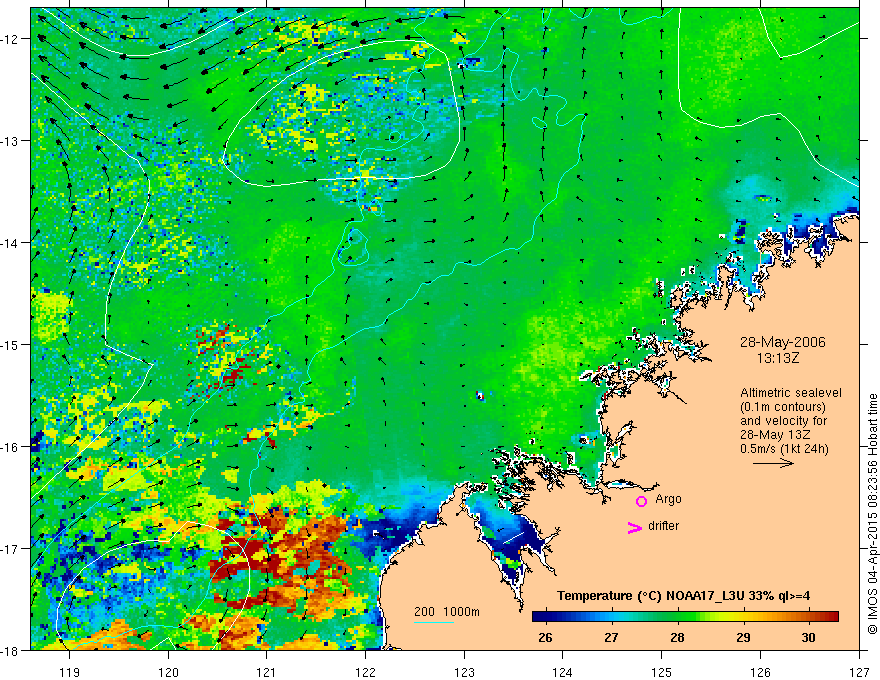Screen dimensions: 880x680
Task: Click the '200 1000m' depth label
Action: [447, 612]
